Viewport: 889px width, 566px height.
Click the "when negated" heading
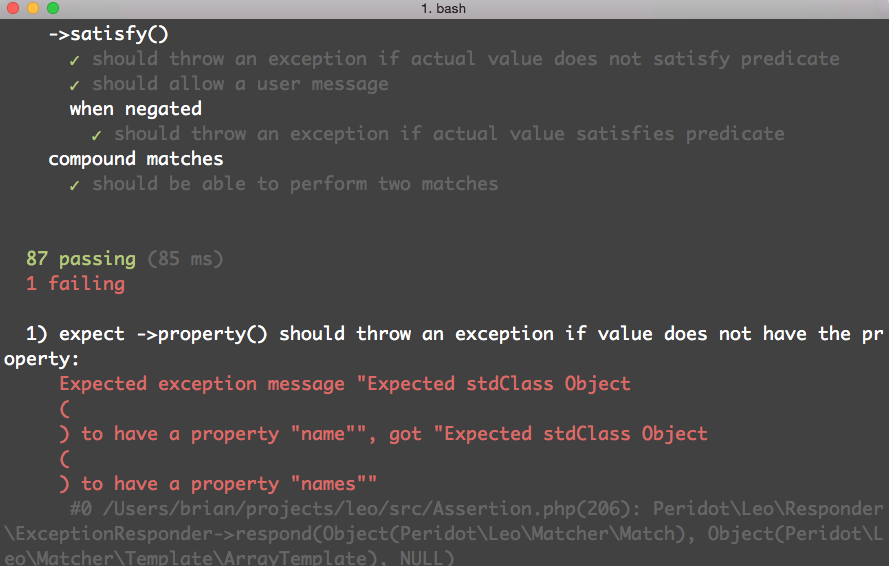(135, 109)
